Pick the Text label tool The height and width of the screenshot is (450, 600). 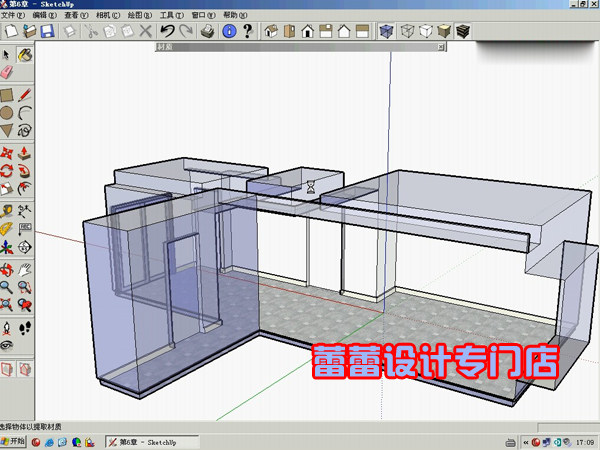(24, 229)
